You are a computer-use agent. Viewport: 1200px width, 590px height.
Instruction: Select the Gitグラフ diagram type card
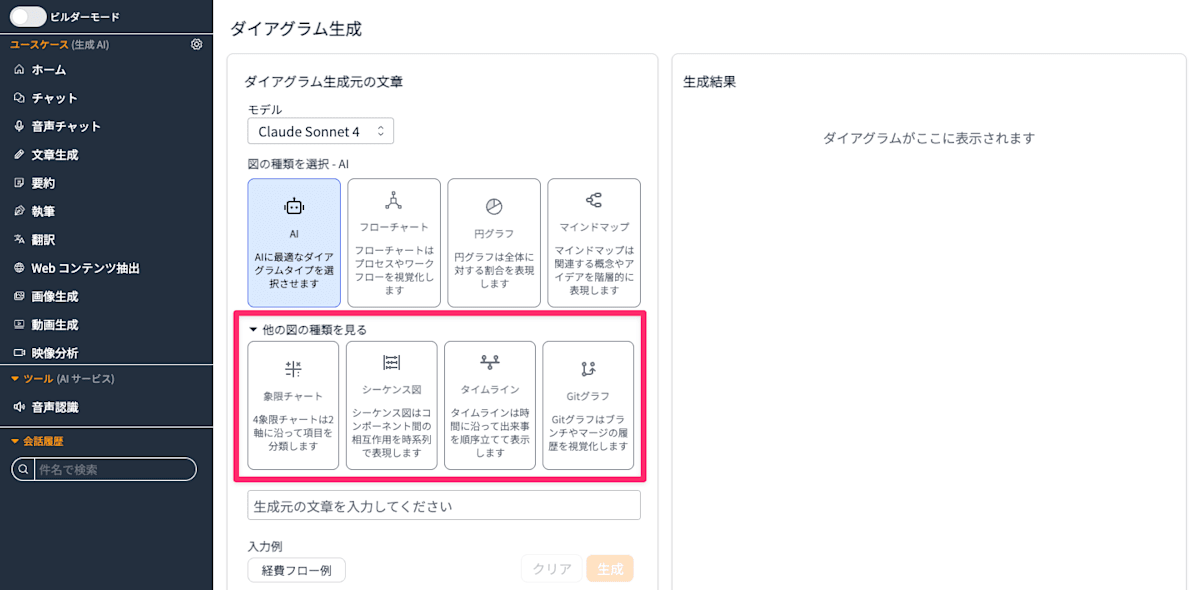click(x=588, y=405)
